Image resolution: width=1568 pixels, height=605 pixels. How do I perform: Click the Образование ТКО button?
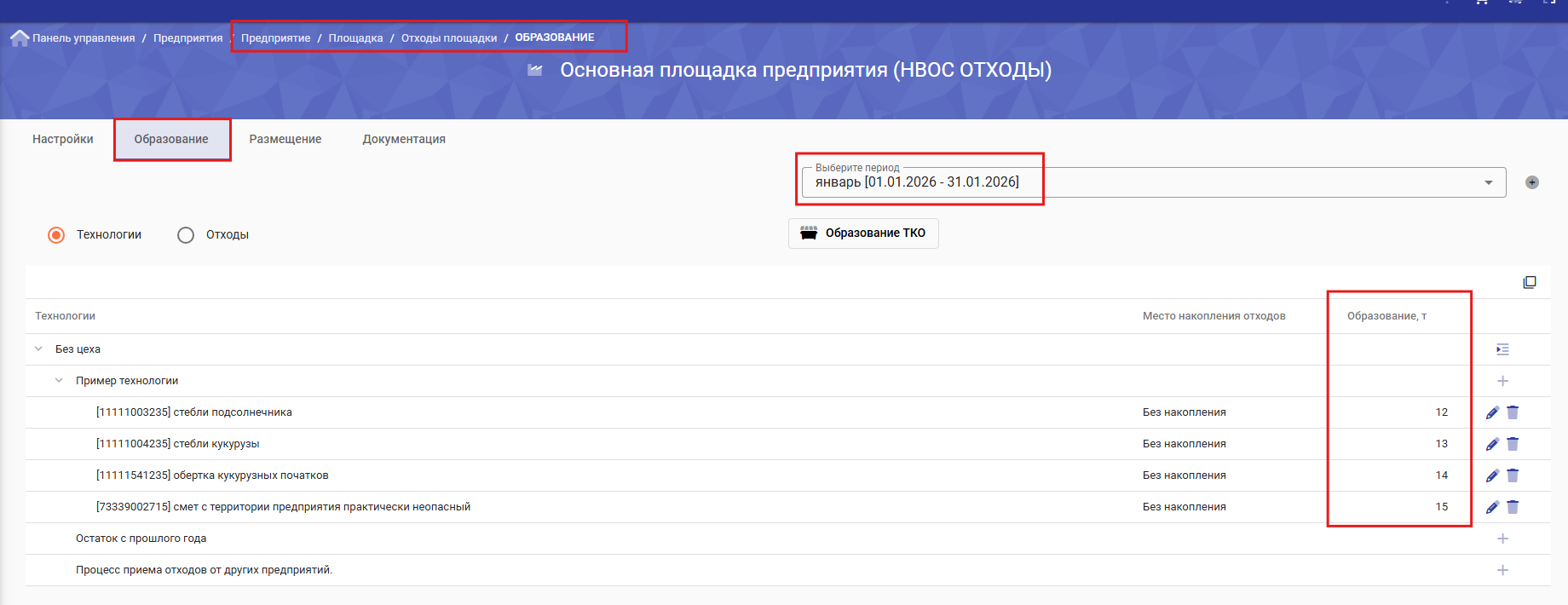pyautogui.click(x=863, y=233)
